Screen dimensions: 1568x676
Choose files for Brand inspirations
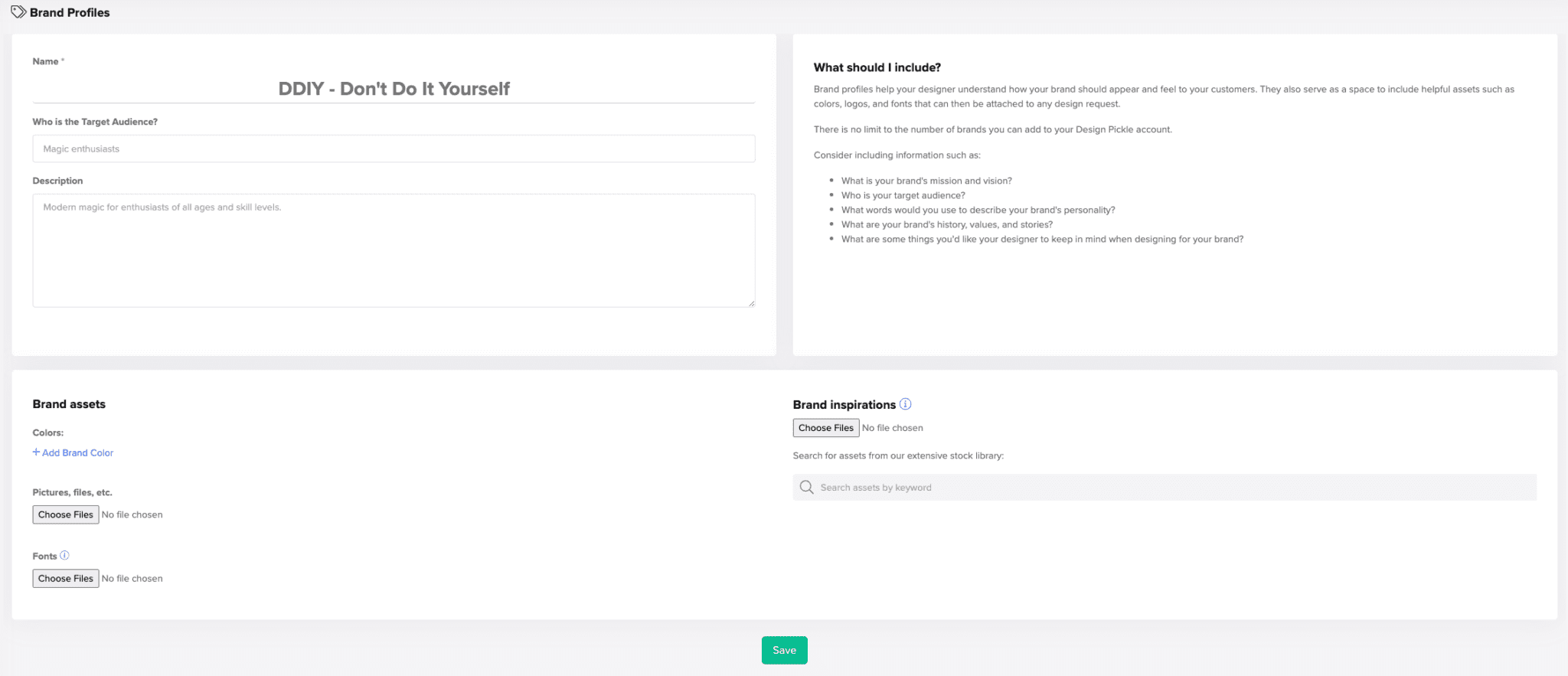tap(825, 428)
